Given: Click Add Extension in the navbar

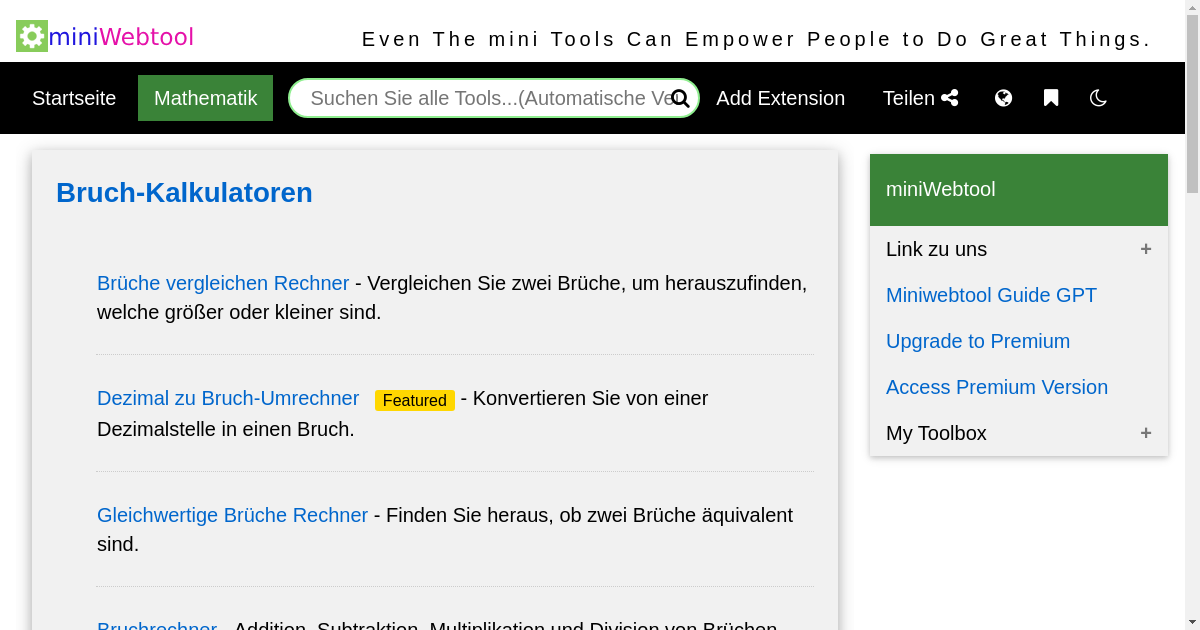Looking at the screenshot, I should (x=781, y=98).
